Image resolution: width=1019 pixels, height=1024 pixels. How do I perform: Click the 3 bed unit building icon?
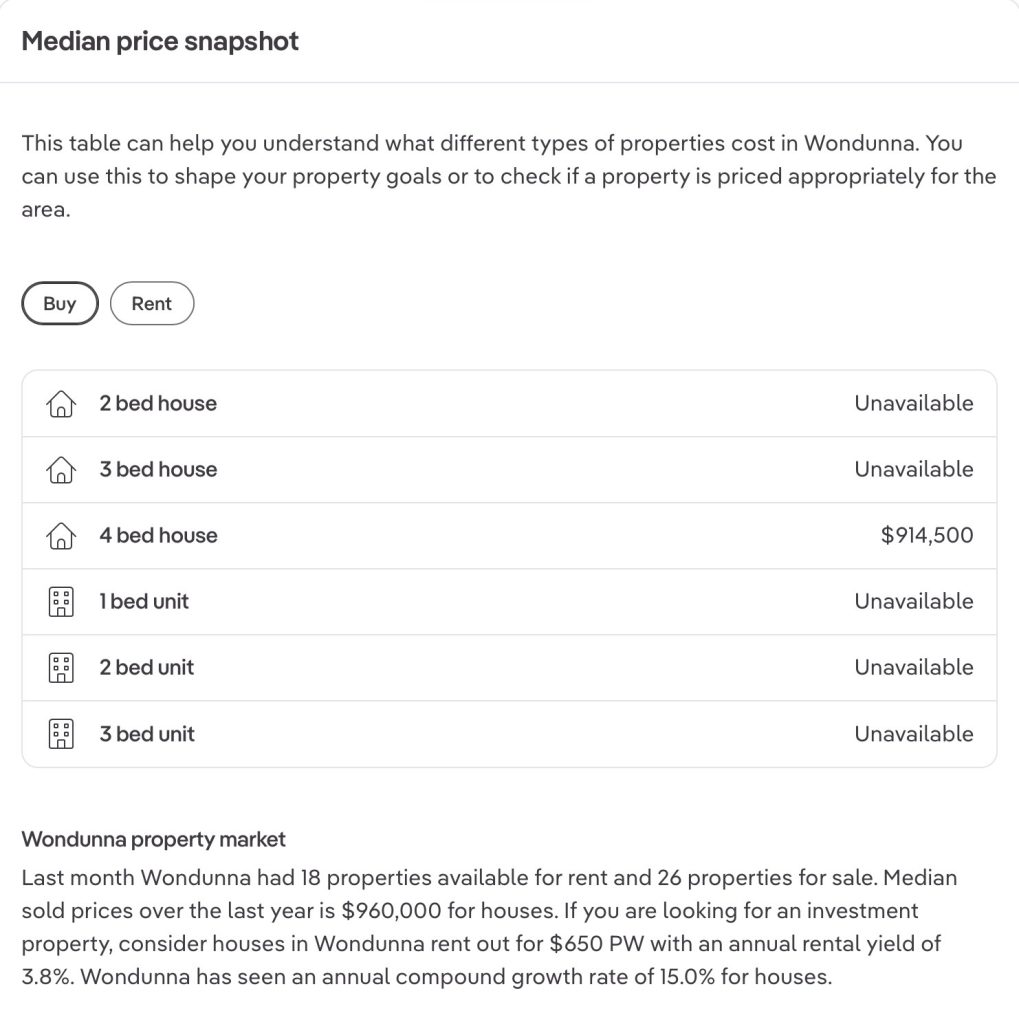tap(61, 734)
